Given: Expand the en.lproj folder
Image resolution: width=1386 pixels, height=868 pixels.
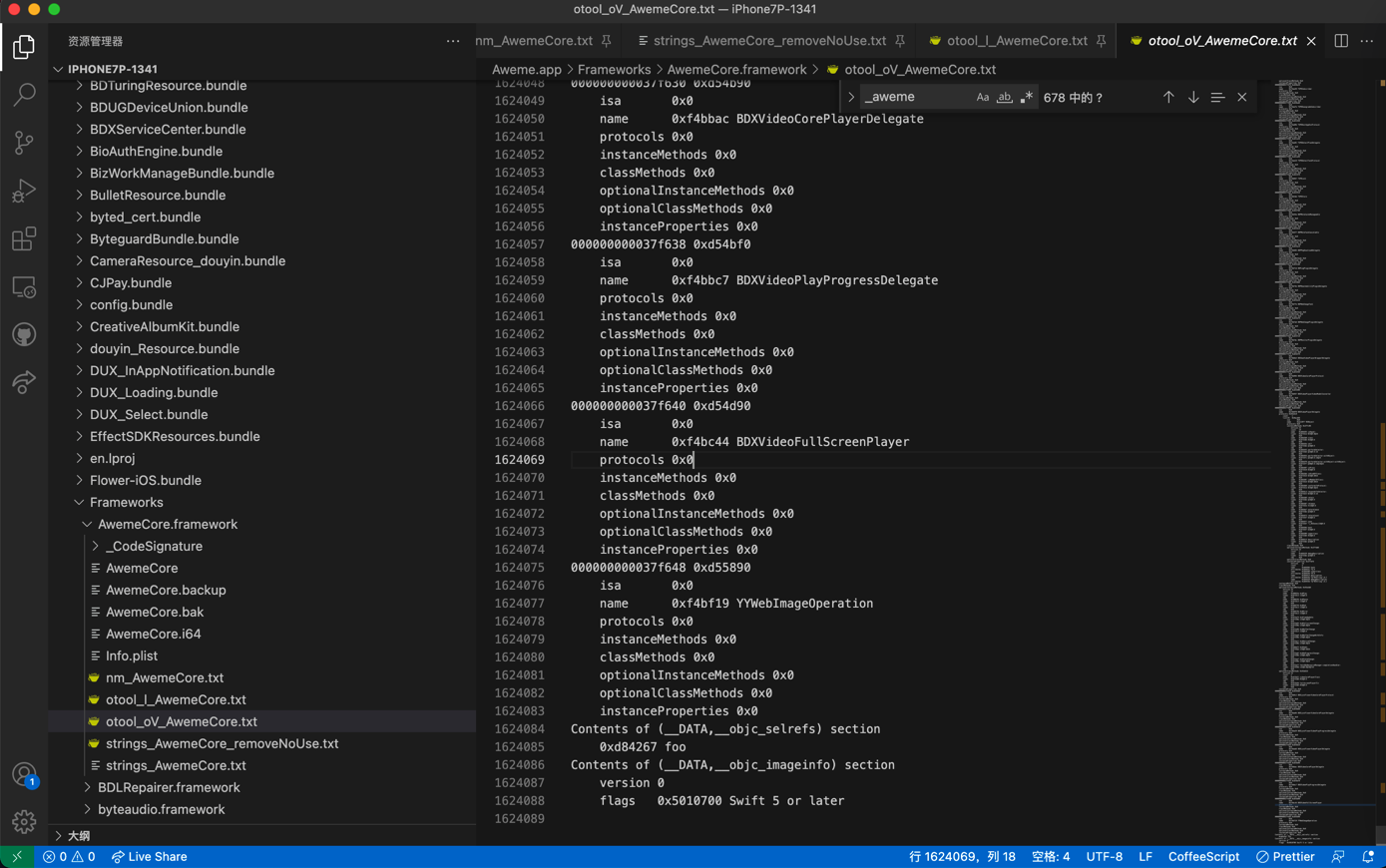Looking at the screenshot, I should [79, 458].
